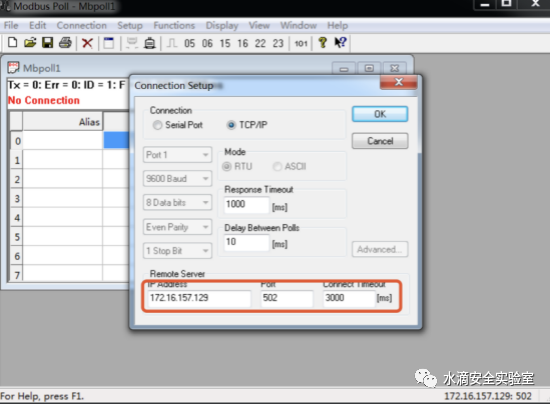Open the Edit menu
Viewport: 552px width, 404px height.
38,26
